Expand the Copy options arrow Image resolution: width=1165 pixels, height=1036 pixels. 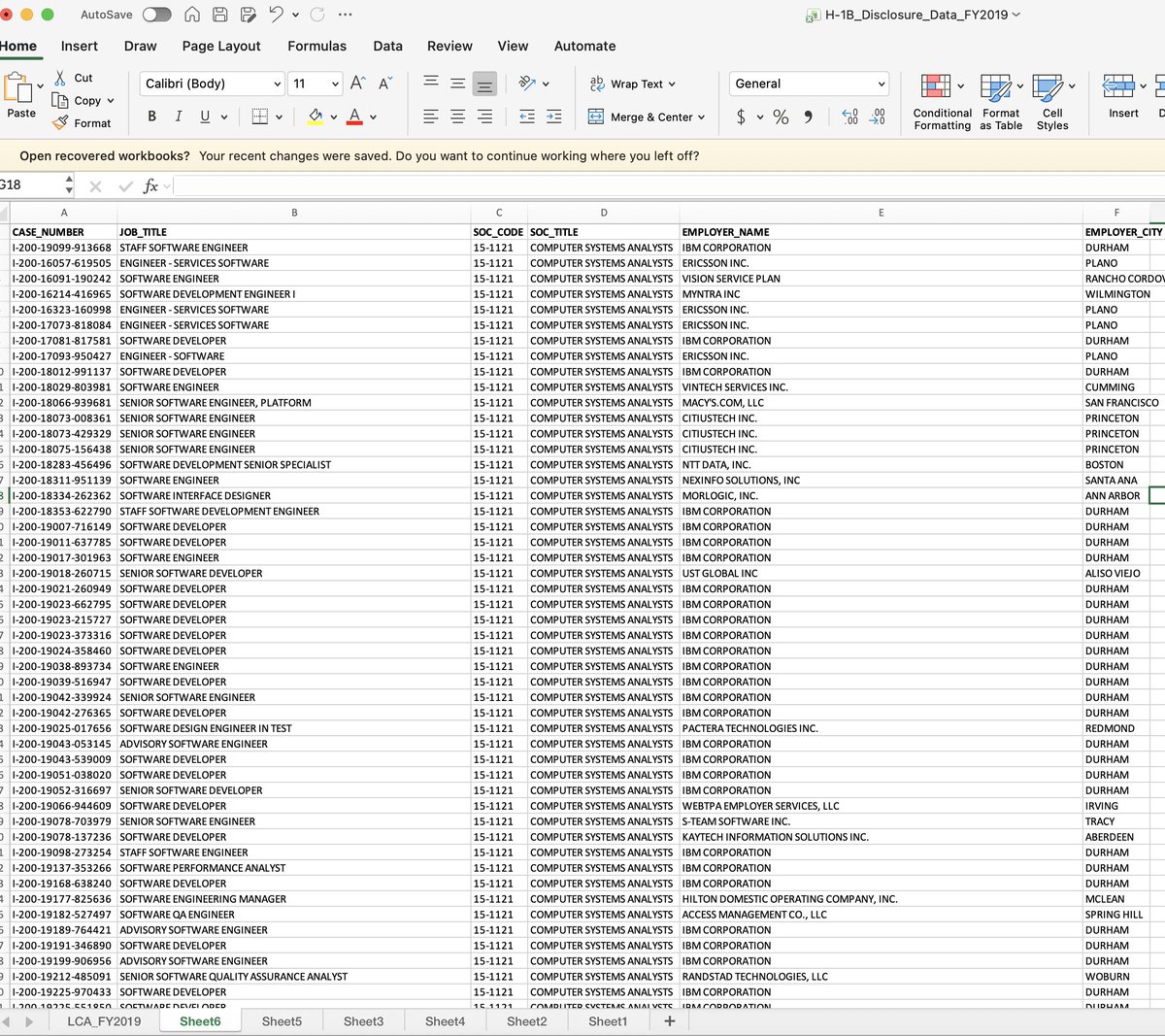111,100
